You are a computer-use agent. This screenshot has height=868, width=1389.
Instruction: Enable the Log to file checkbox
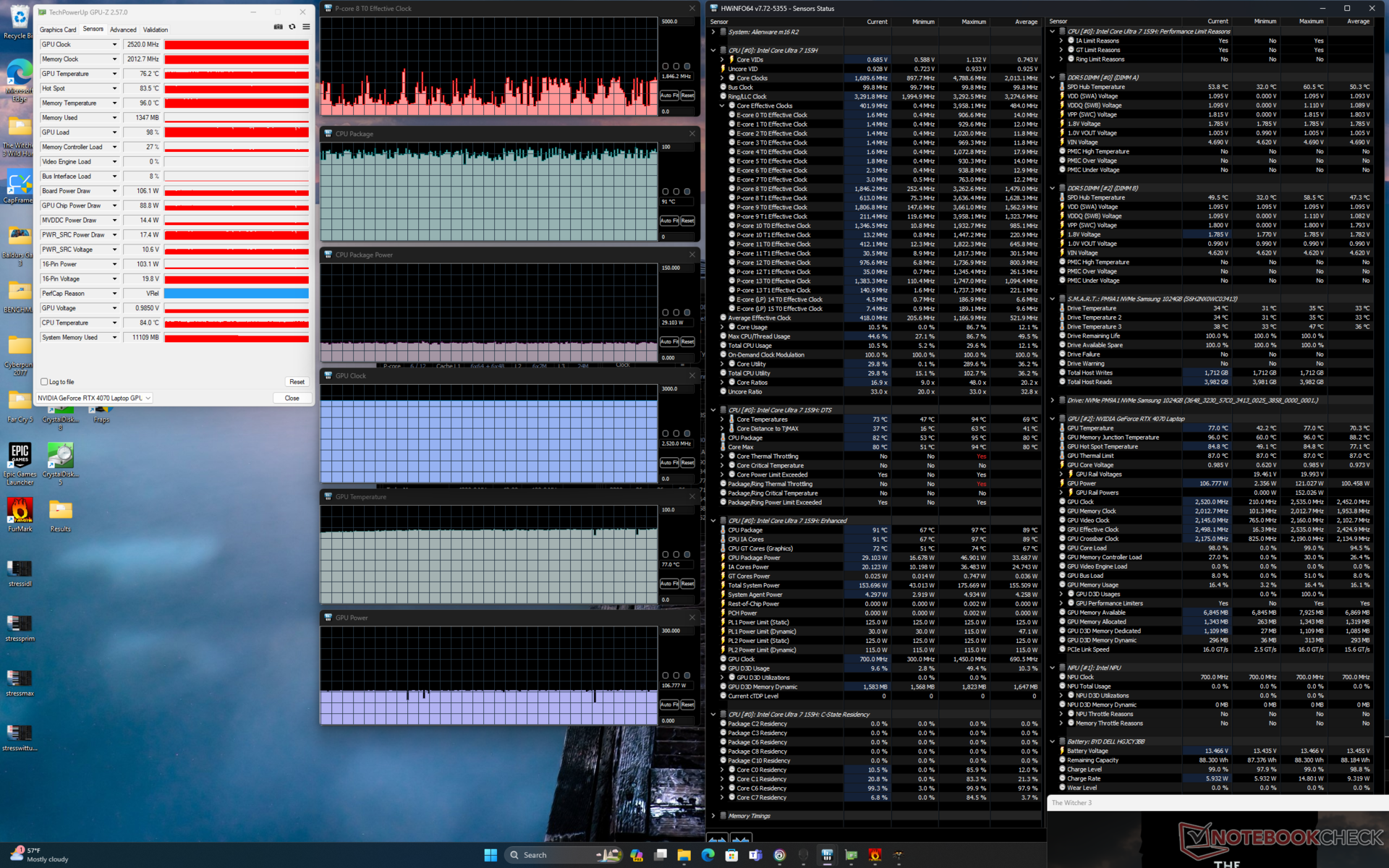(45, 382)
